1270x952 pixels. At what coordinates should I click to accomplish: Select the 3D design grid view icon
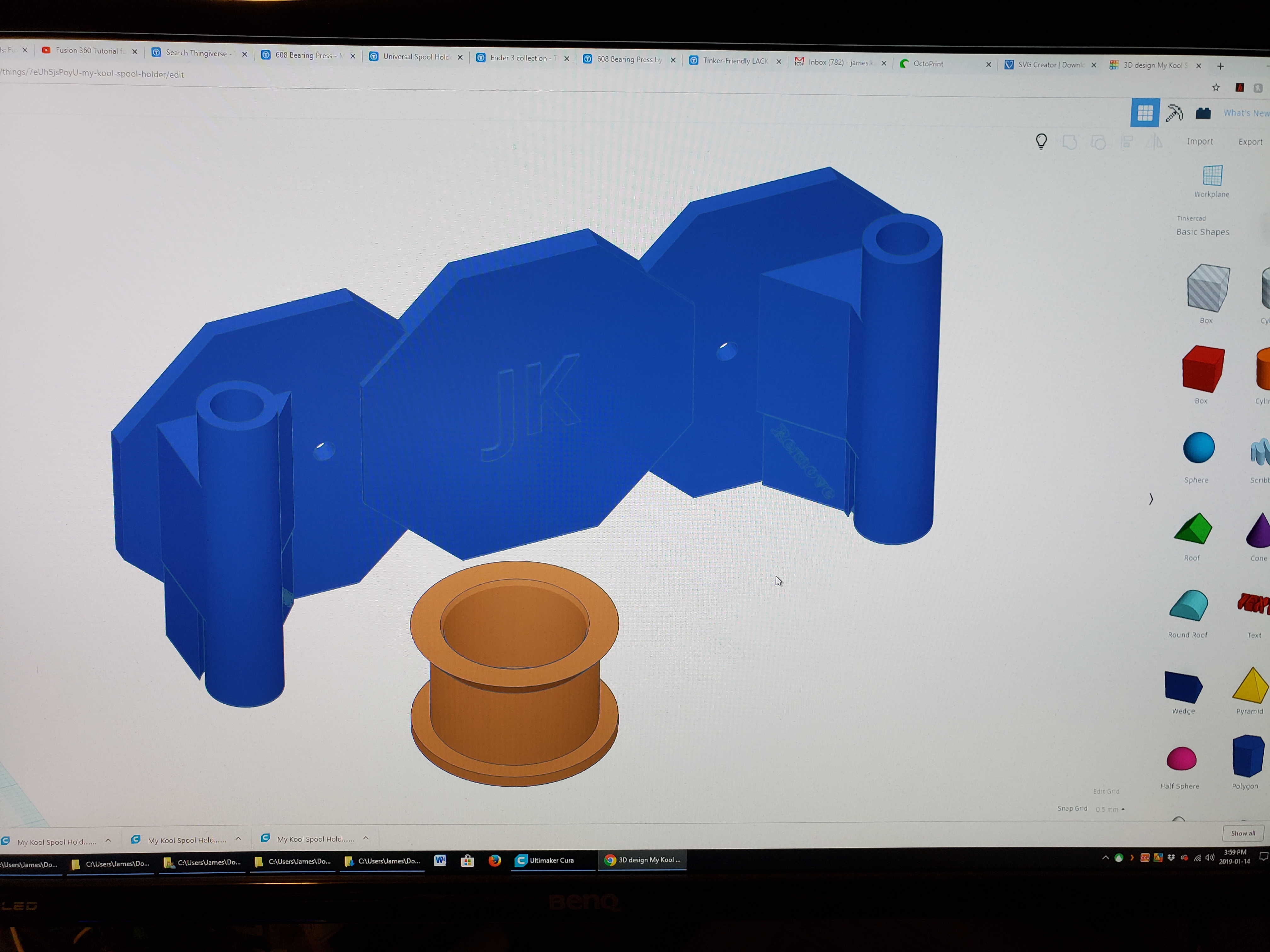coord(1145,112)
